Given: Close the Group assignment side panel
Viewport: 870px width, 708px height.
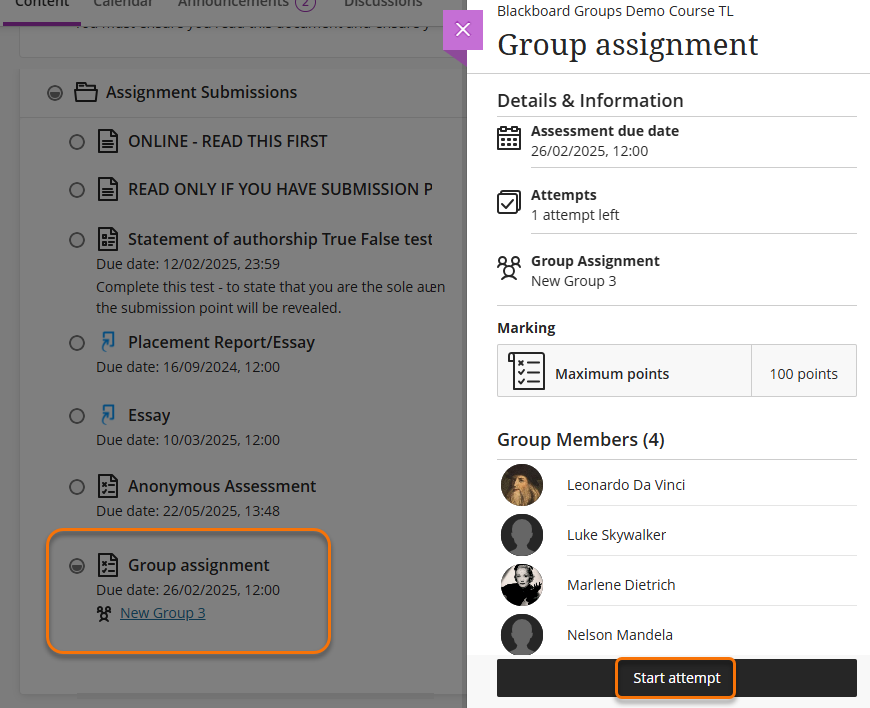Looking at the screenshot, I should pyautogui.click(x=462, y=30).
